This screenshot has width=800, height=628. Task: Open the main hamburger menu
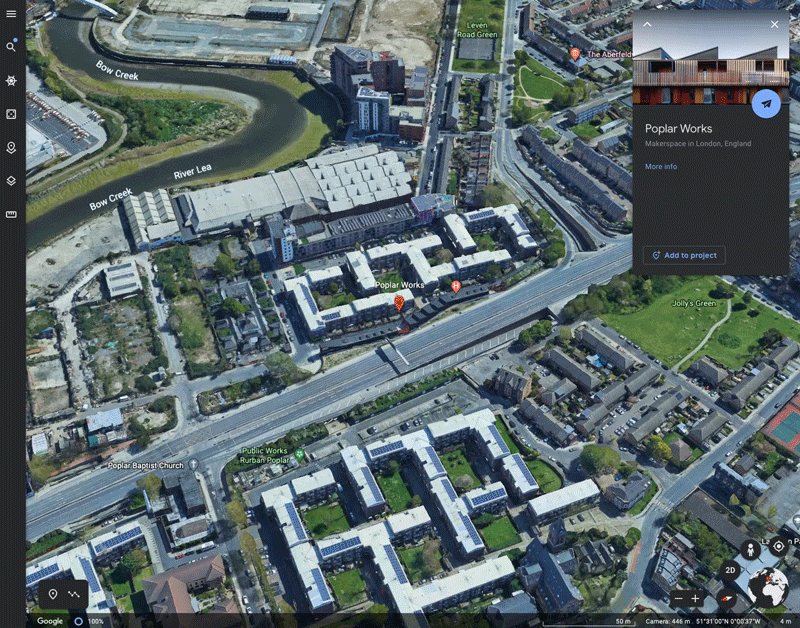pos(11,14)
